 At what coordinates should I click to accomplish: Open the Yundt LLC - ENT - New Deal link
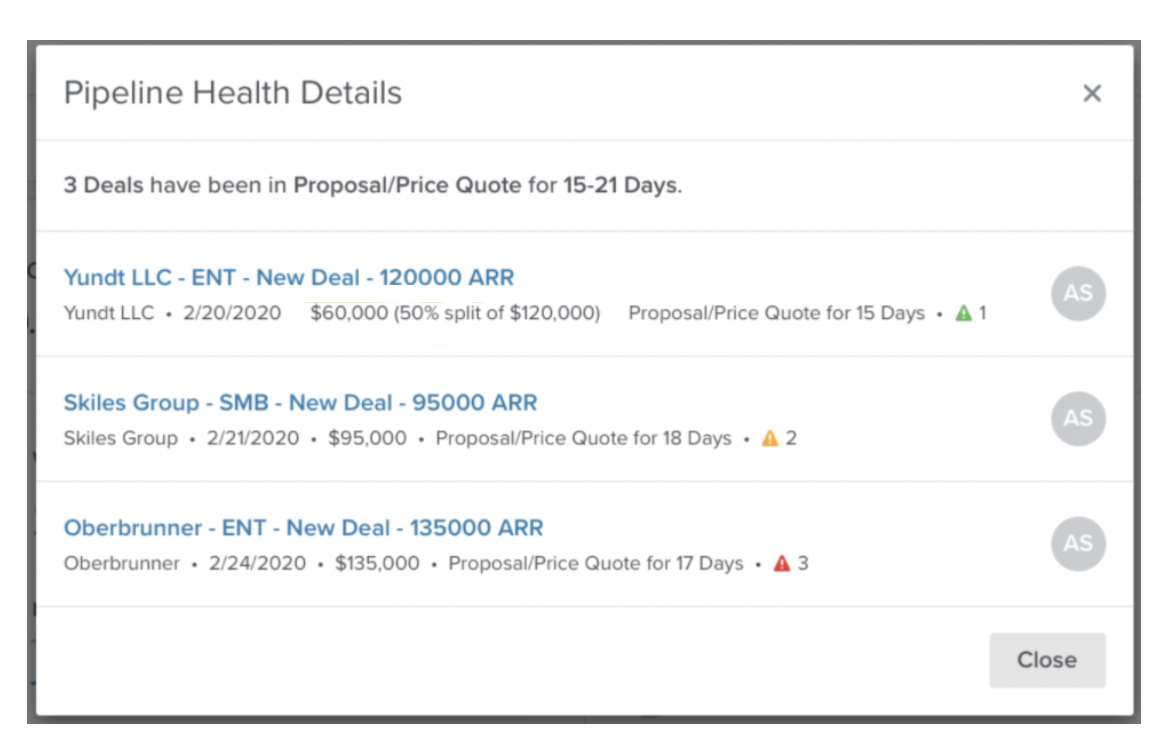pyautogui.click(x=287, y=277)
